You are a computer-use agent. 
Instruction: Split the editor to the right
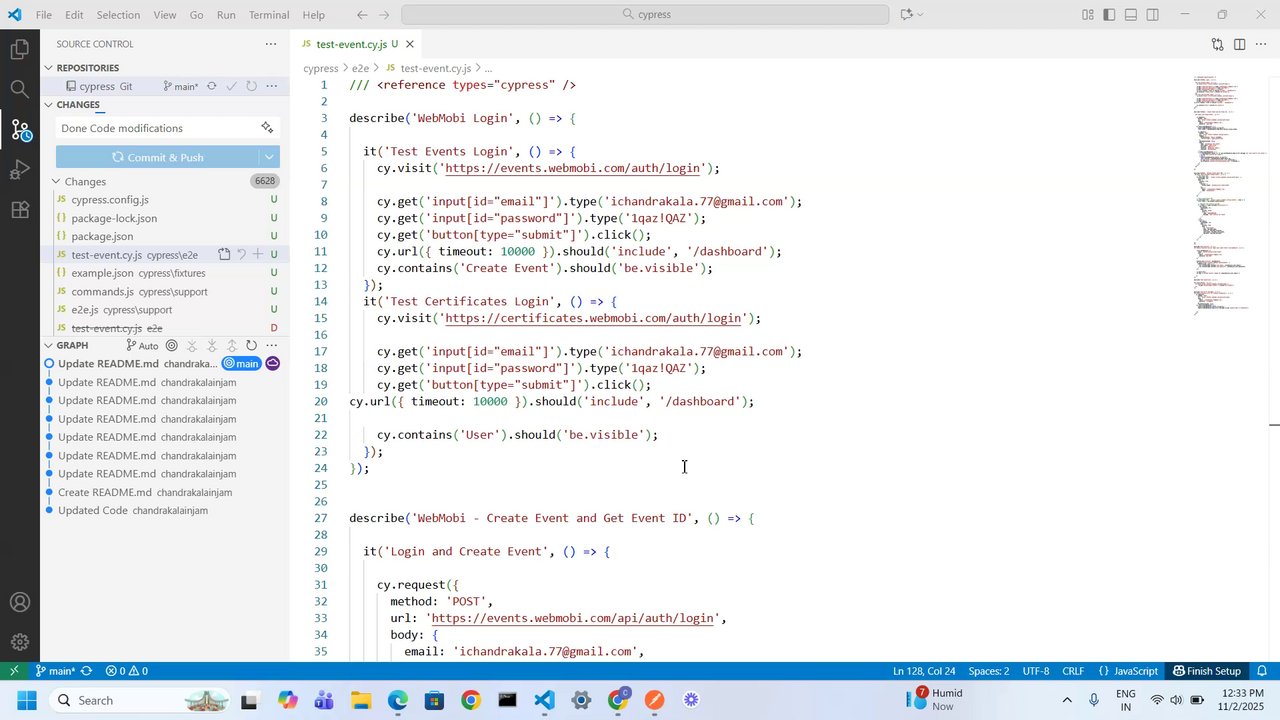[1239, 44]
